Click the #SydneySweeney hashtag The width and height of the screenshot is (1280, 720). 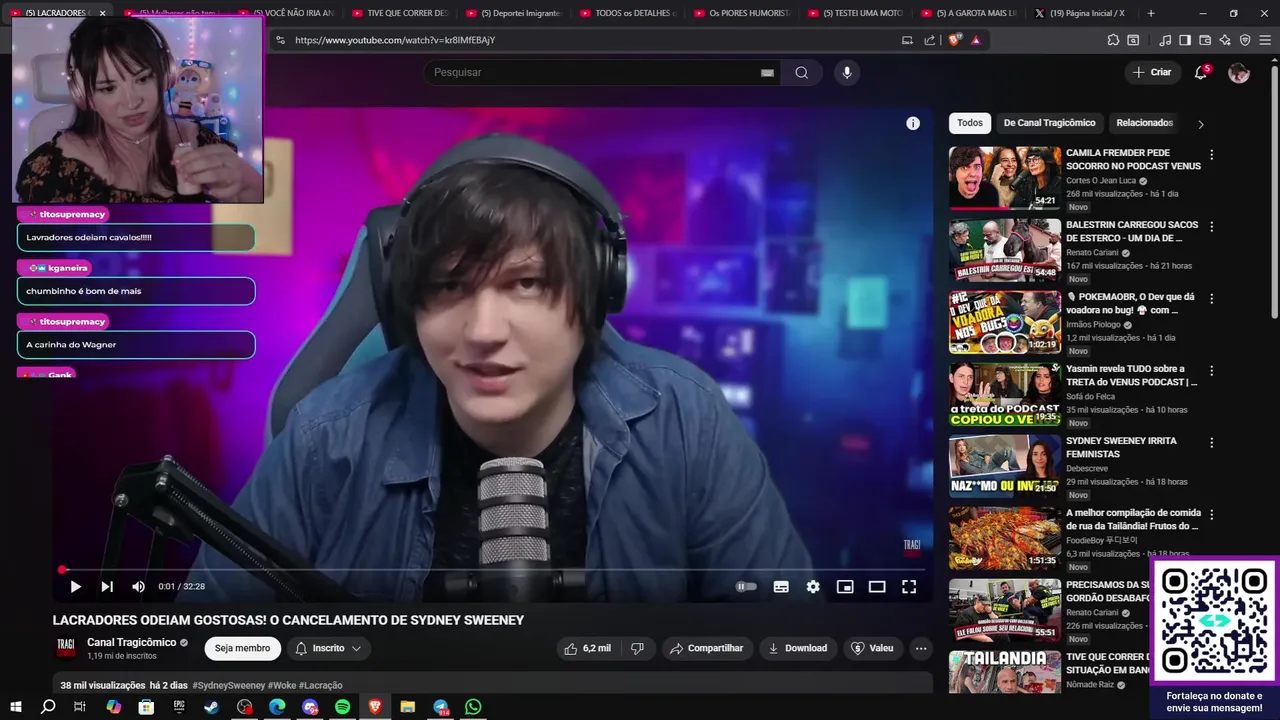click(x=229, y=685)
